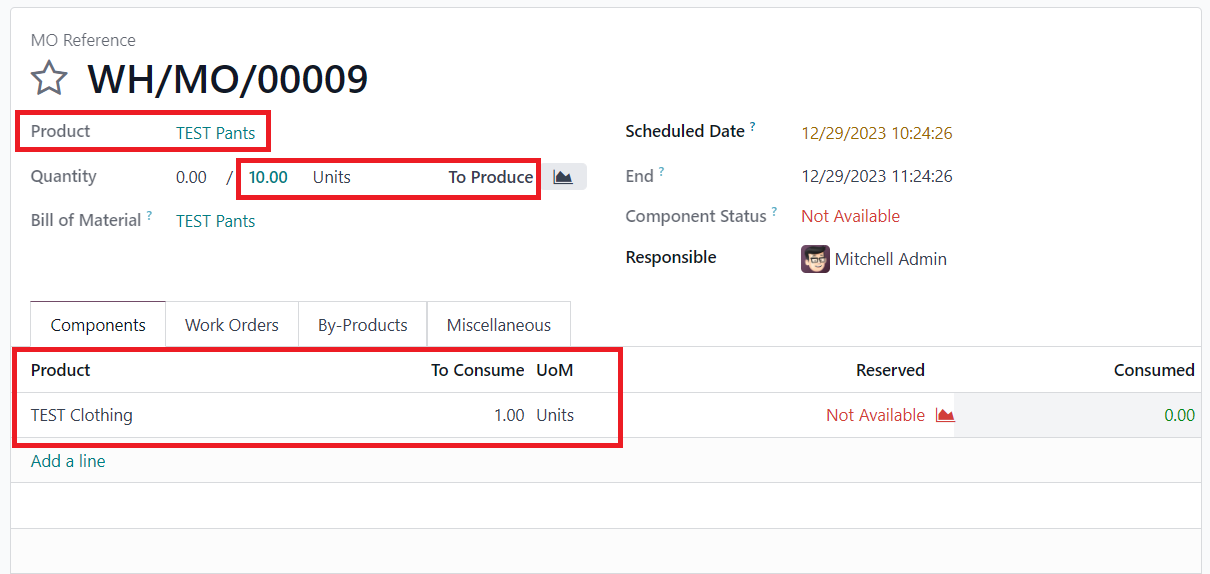Image resolution: width=1210 pixels, height=574 pixels.
Task: Open the Components tab
Action: tap(98, 325)
